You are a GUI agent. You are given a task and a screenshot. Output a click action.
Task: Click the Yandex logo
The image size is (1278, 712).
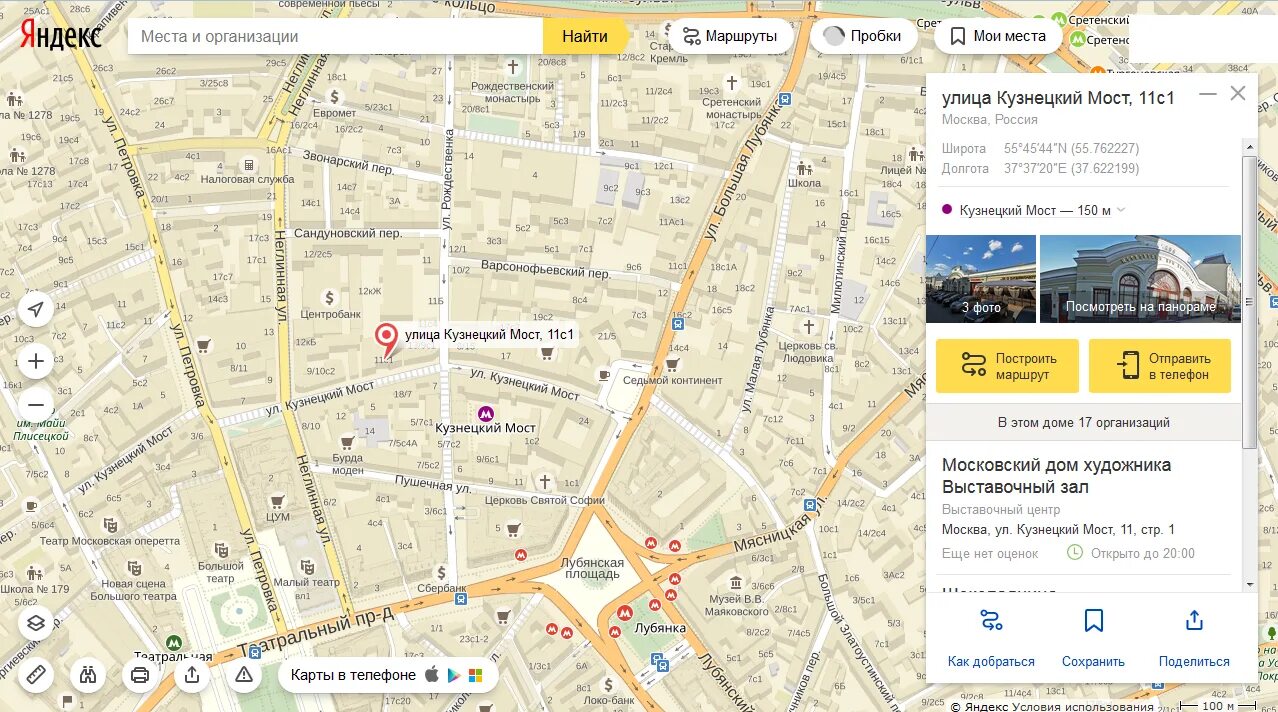(x=61, y=35)
